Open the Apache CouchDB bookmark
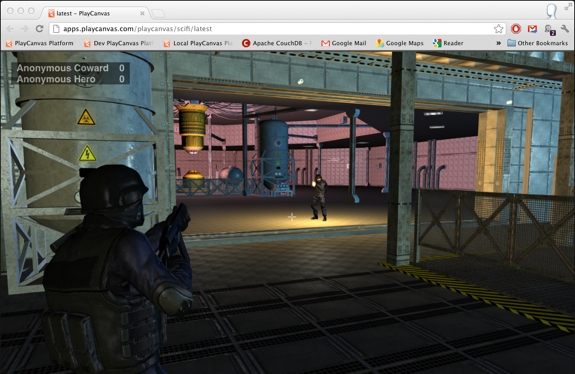The width and height of the screenshot is (575, 374). [276, 43]
